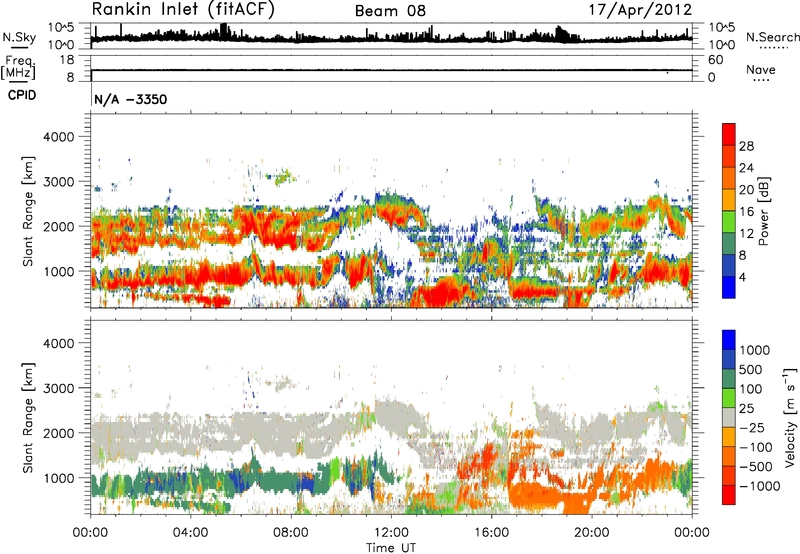Click the 'N/A -3350' CPID value
Image resolution: width=800 pixels, height=554 pixels.
131,99
